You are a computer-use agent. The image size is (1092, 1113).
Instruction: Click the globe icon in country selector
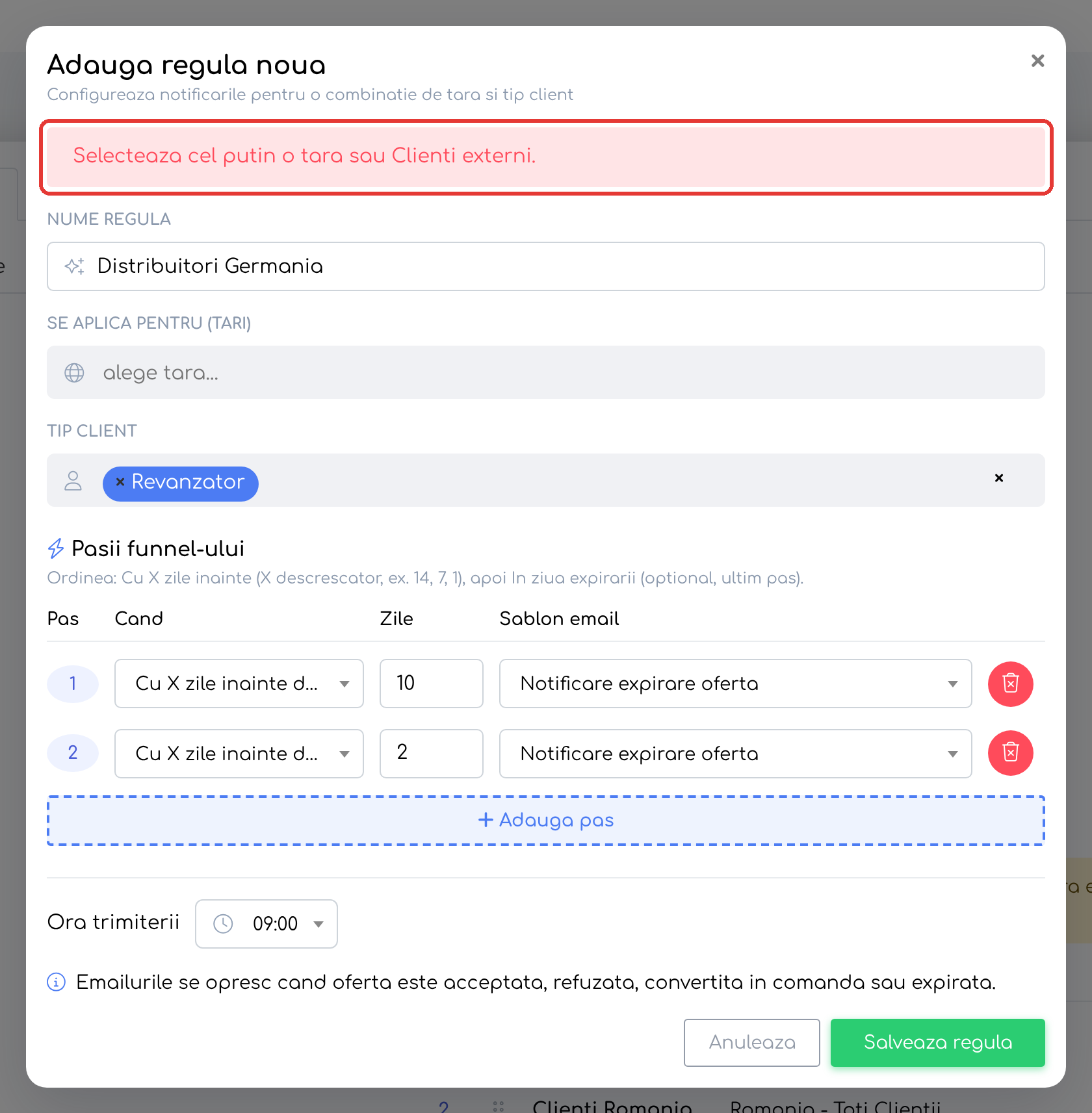coord(74,373)
